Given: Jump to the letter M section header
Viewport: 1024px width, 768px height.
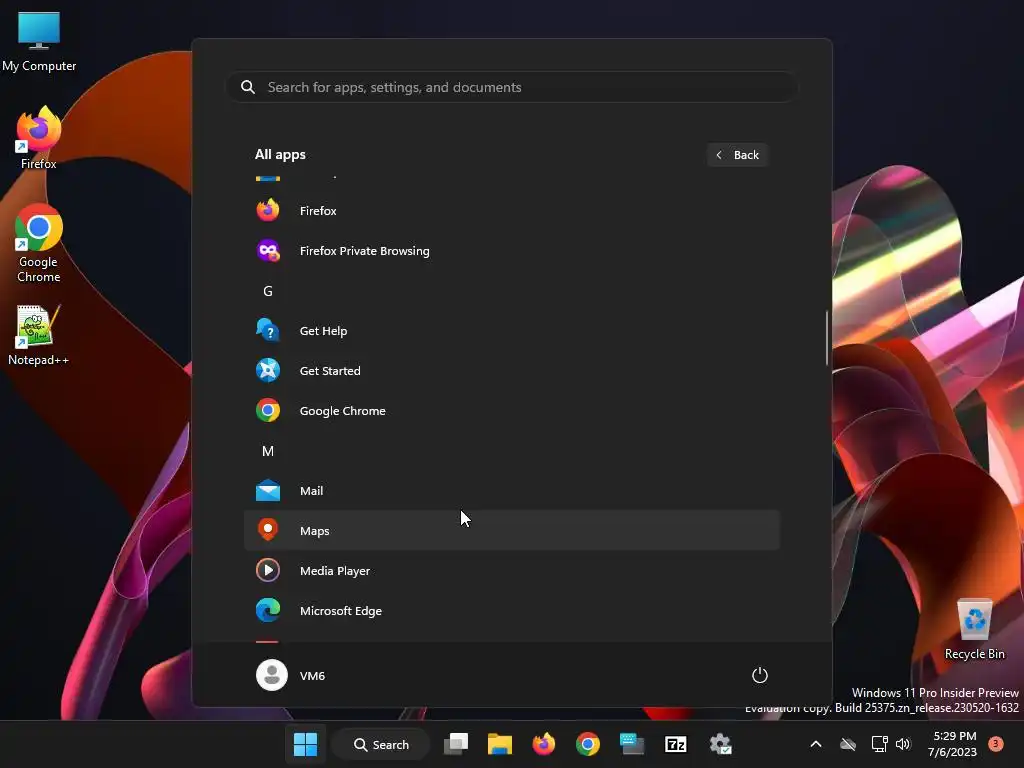Looking at the screenshot, I should (x=268, y=451).
